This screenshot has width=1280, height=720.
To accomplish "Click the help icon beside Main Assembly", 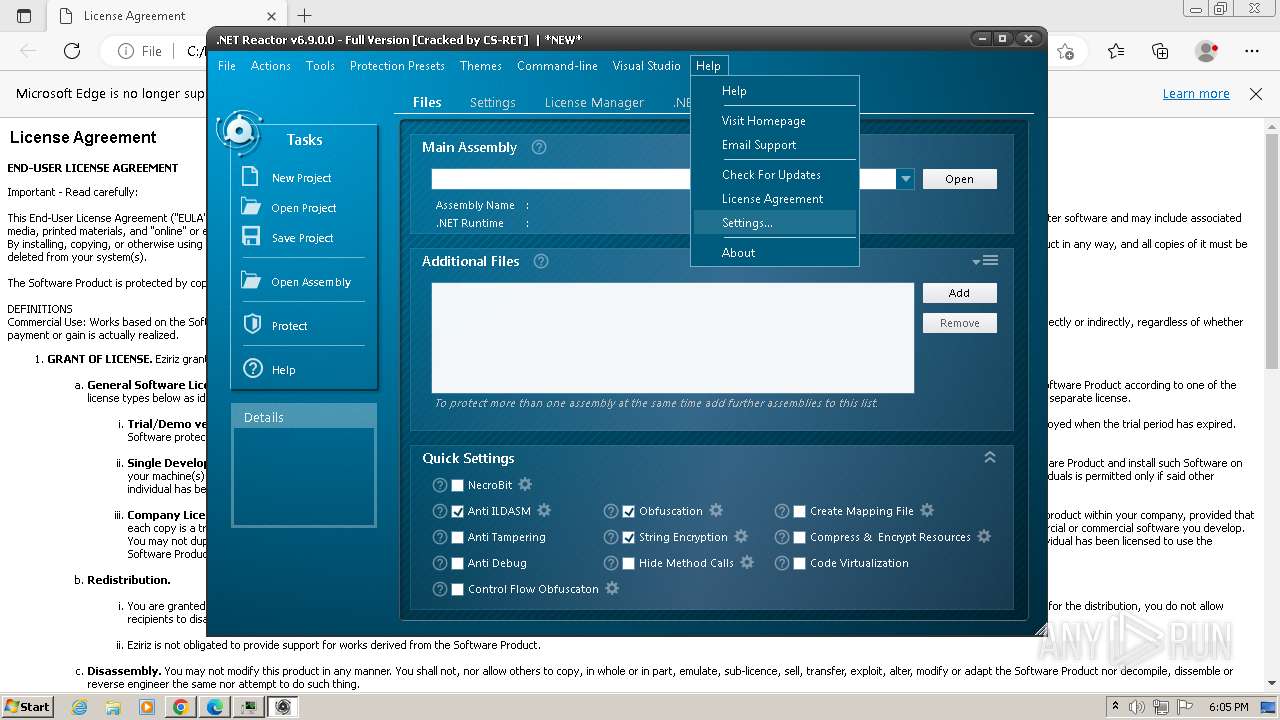I will (539, 147).
